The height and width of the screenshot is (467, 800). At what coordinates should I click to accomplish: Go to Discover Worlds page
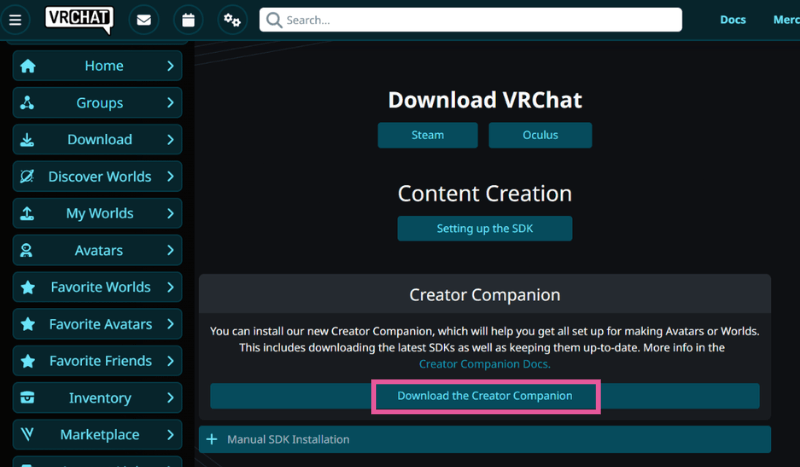point(97,177)
